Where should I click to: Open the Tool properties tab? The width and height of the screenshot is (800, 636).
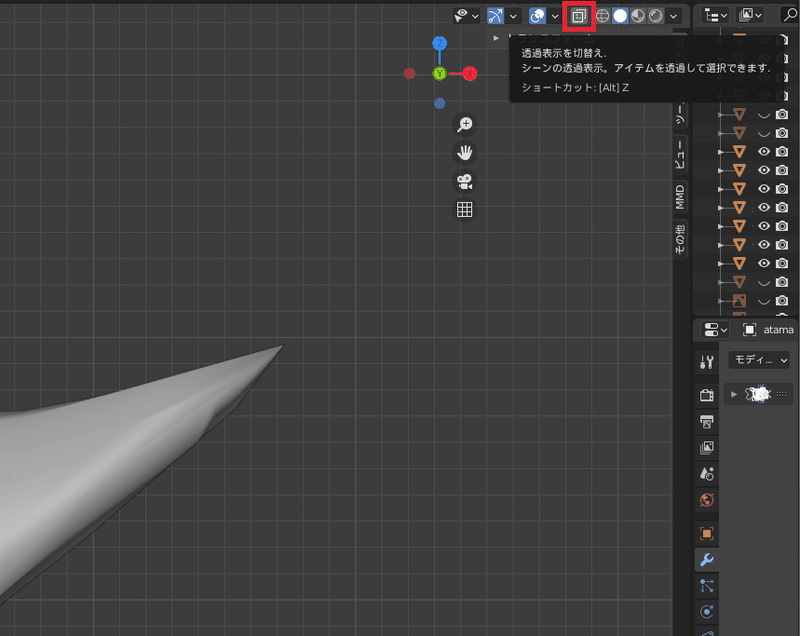(707, 363)
